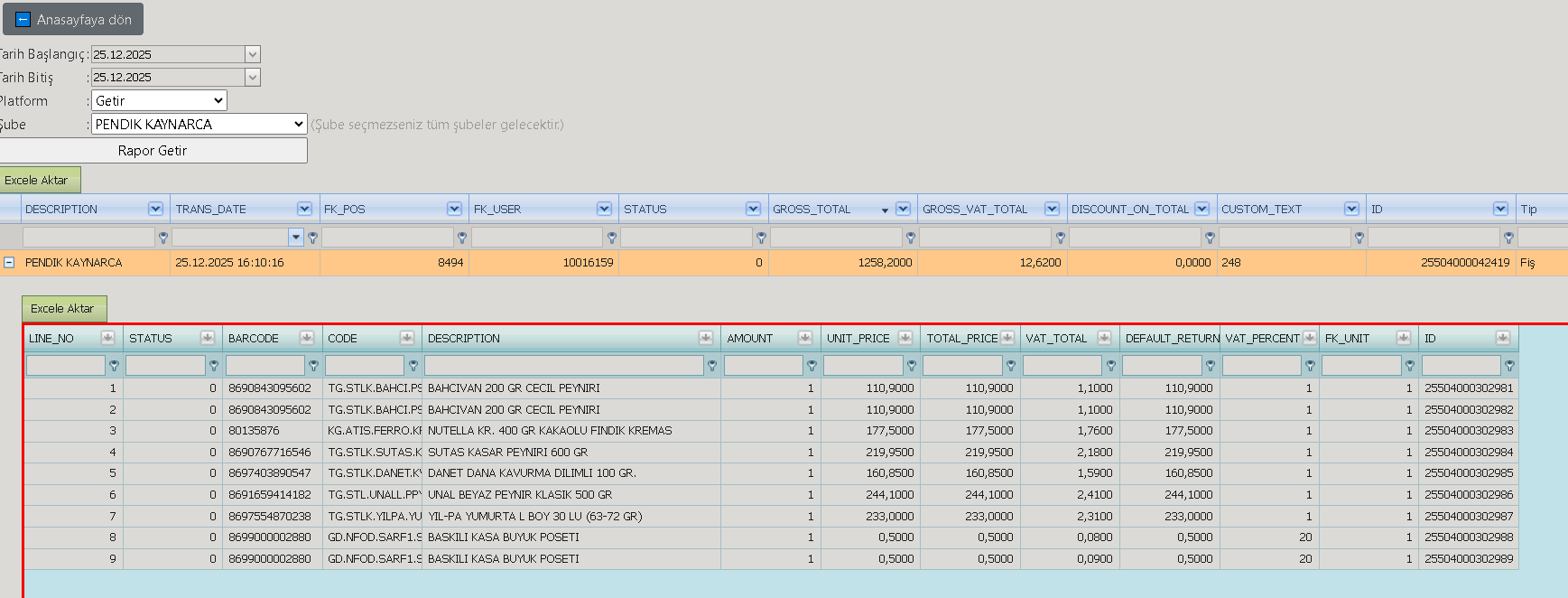Click filter icon under detail grid ID column

pyautogui.click(x=1509, y=366)
